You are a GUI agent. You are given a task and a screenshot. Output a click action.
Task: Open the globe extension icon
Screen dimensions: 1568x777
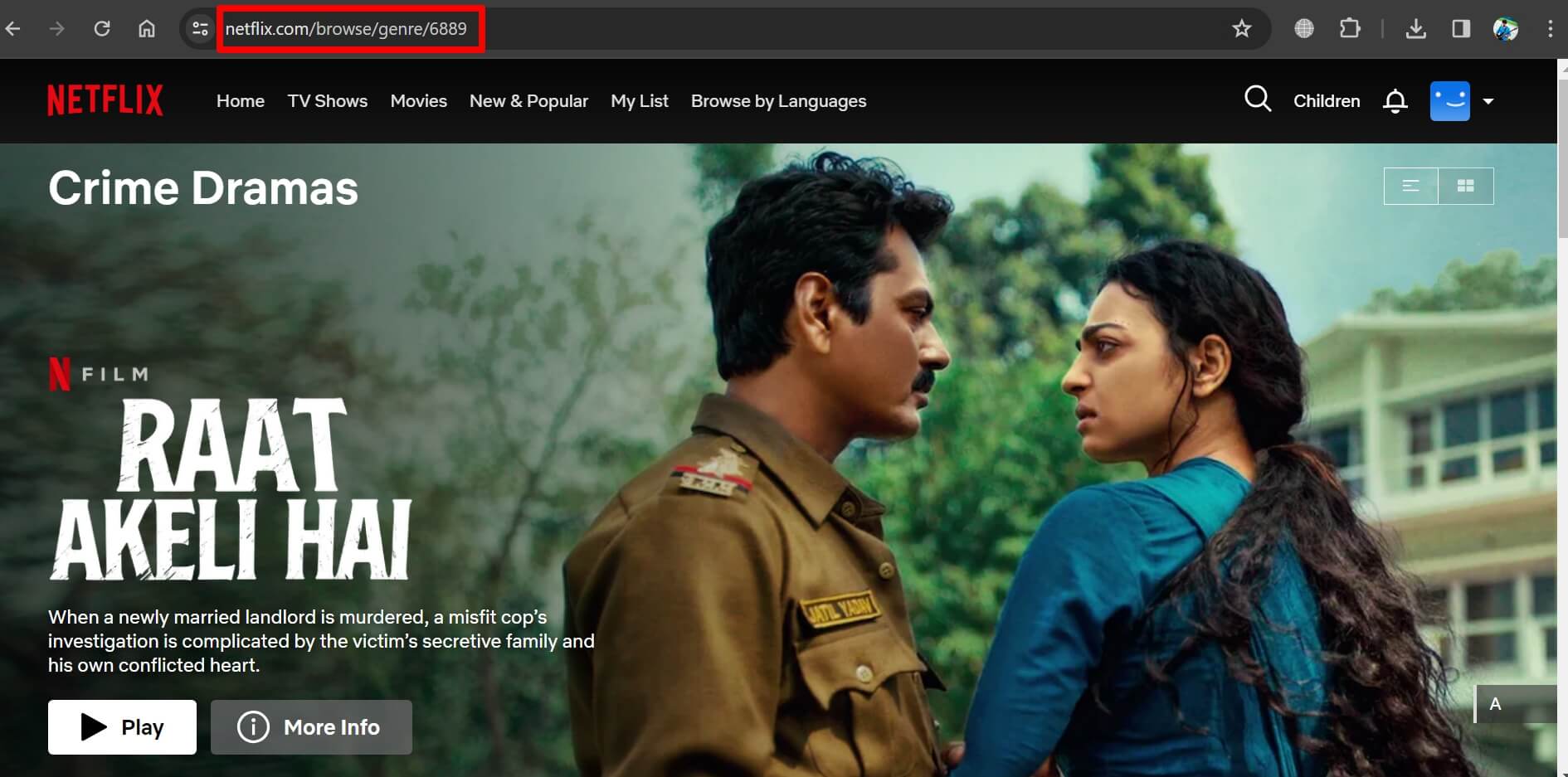coord(1304,29)
